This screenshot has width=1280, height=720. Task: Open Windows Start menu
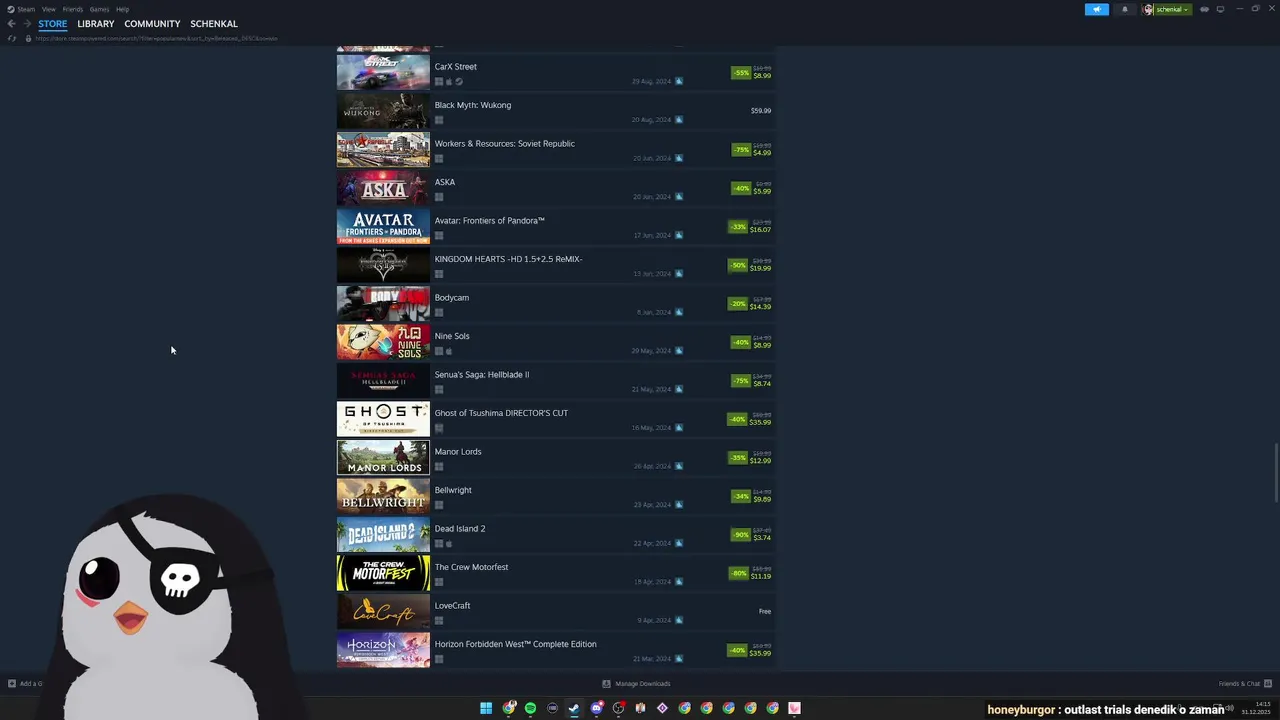point(486,708)
